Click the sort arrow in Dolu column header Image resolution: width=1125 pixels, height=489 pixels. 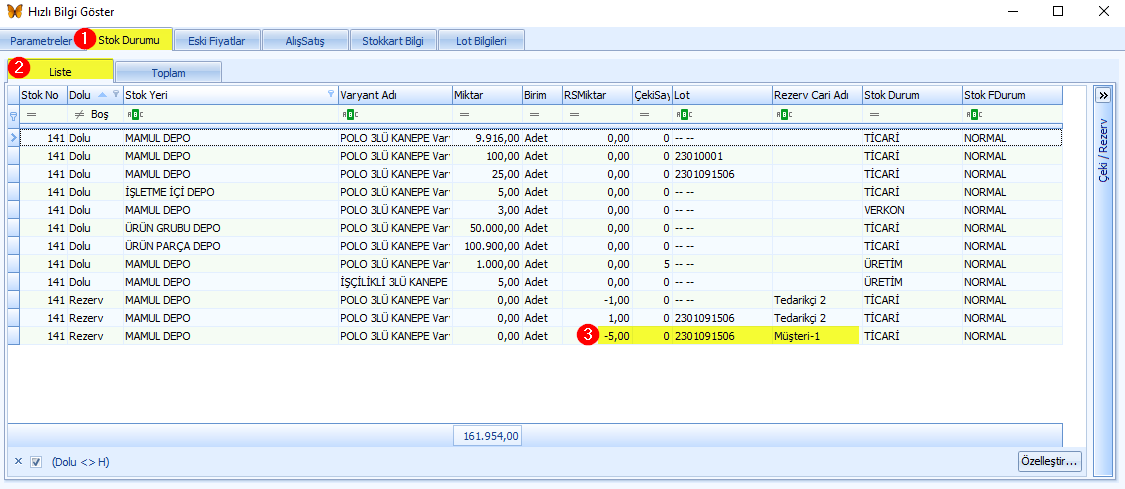[x=102, y=94]
